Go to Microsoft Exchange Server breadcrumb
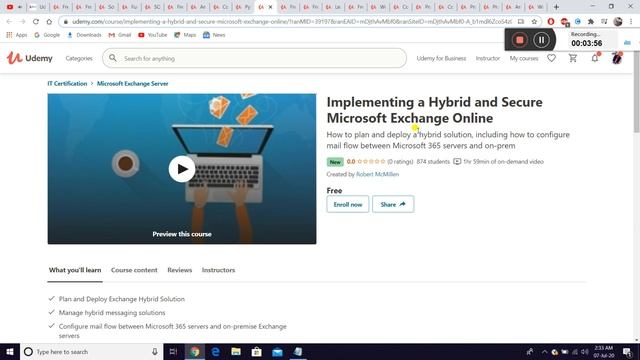The width and height of the screenshot is (640, 360). (x=132, y=83)
